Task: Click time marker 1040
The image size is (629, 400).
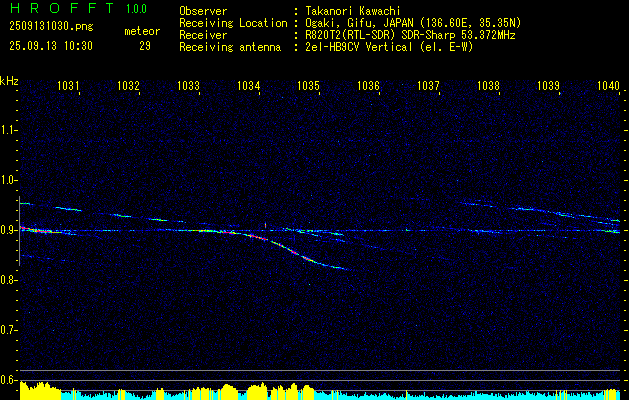Action: pos(608,85)
